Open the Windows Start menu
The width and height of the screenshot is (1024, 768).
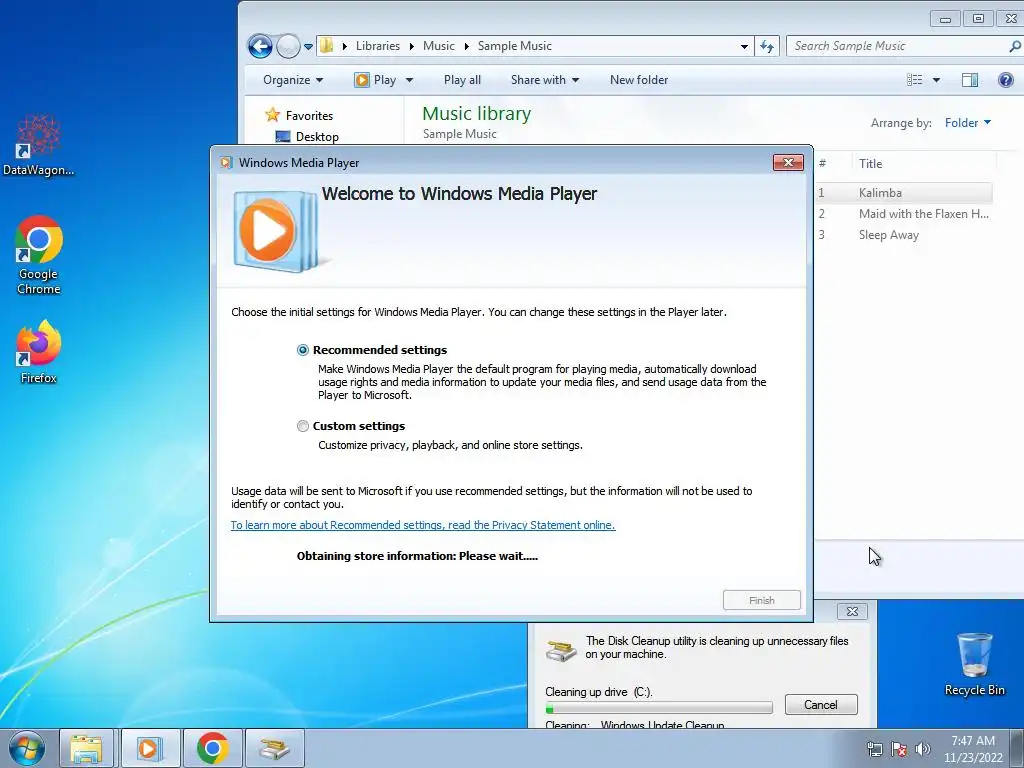pos(27,749)
